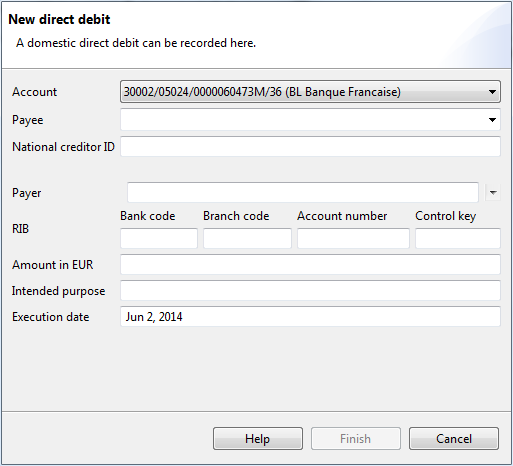Image resolution: width=513 pixels, height=466 pixels.
Task: Select the Account combo box showing BL Banque Francaise
Action: [x=310, y=92]
